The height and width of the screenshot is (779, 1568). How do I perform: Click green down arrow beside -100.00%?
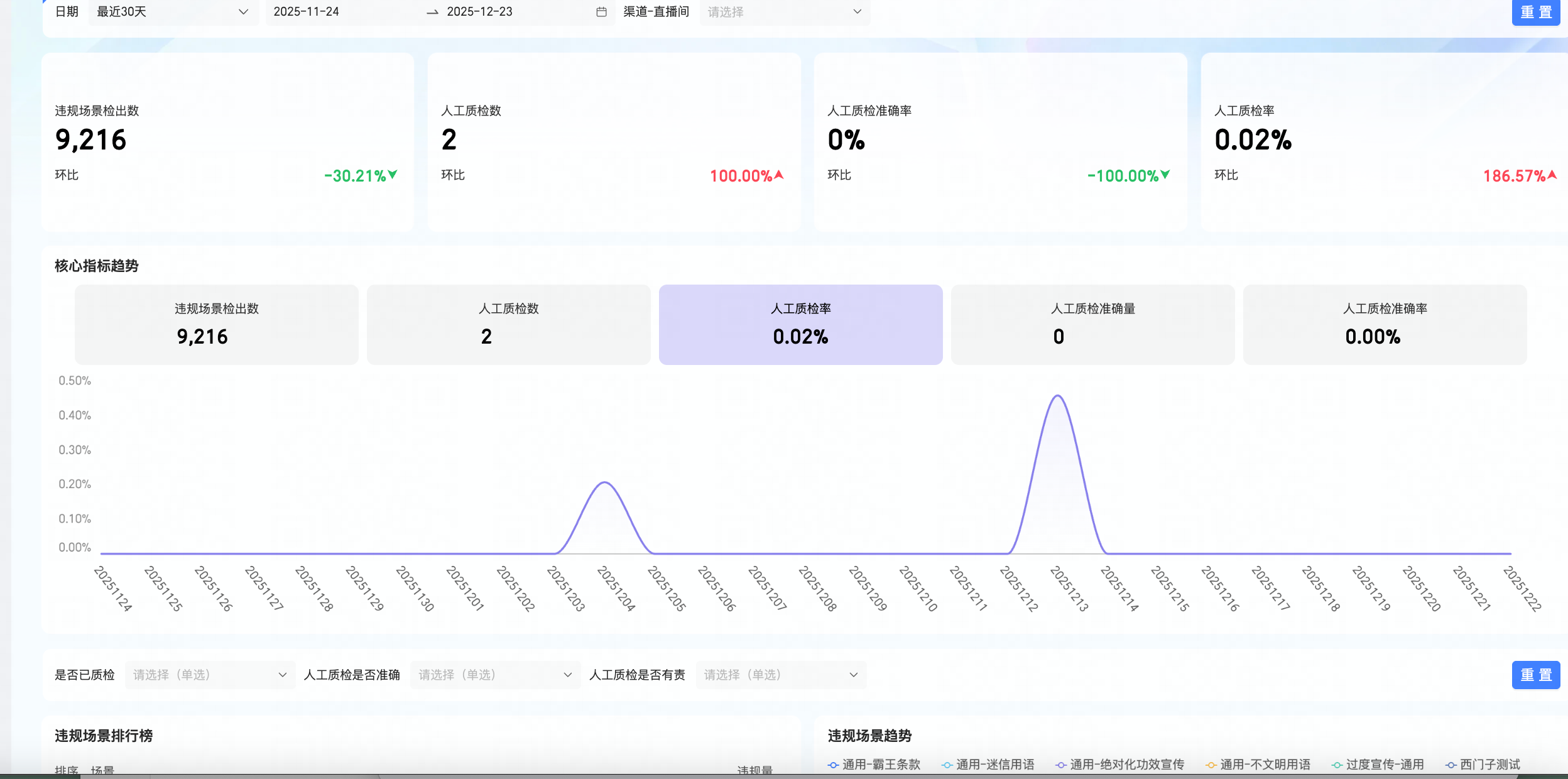1165,175
